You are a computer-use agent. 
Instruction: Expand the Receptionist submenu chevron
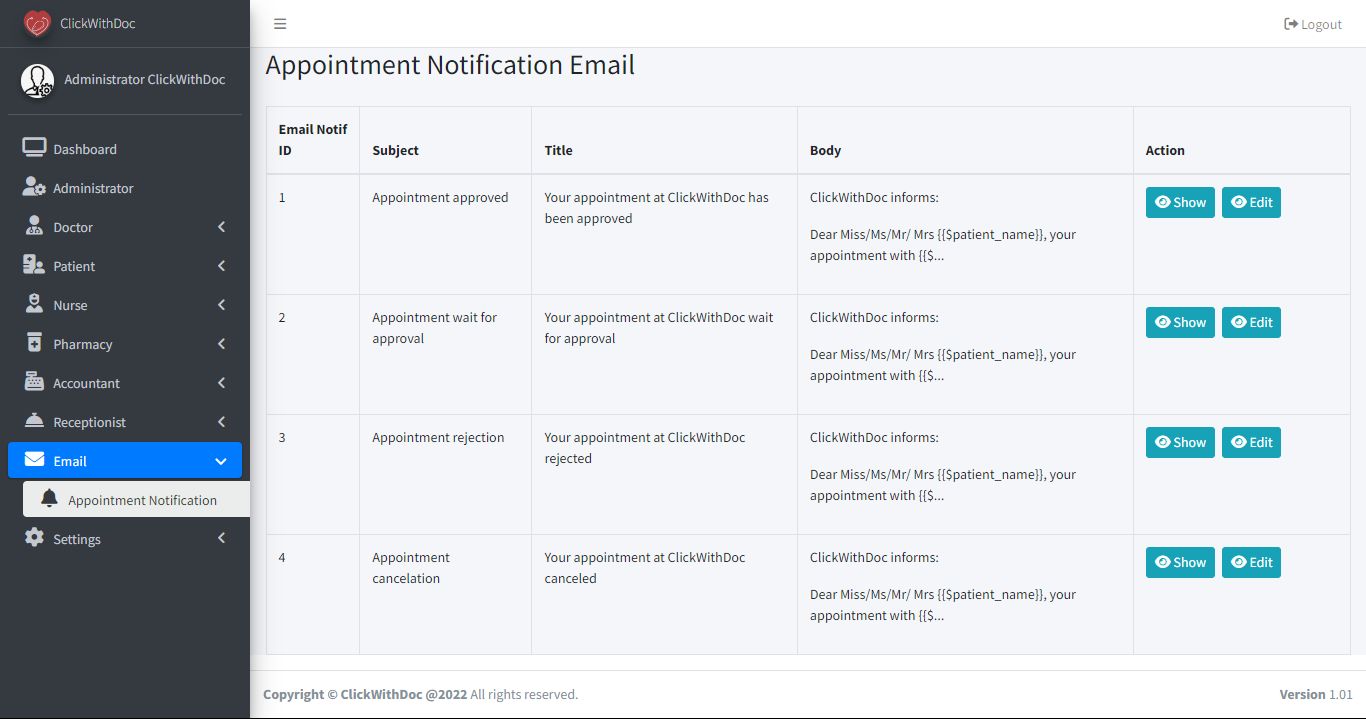[x=221, y=422]
